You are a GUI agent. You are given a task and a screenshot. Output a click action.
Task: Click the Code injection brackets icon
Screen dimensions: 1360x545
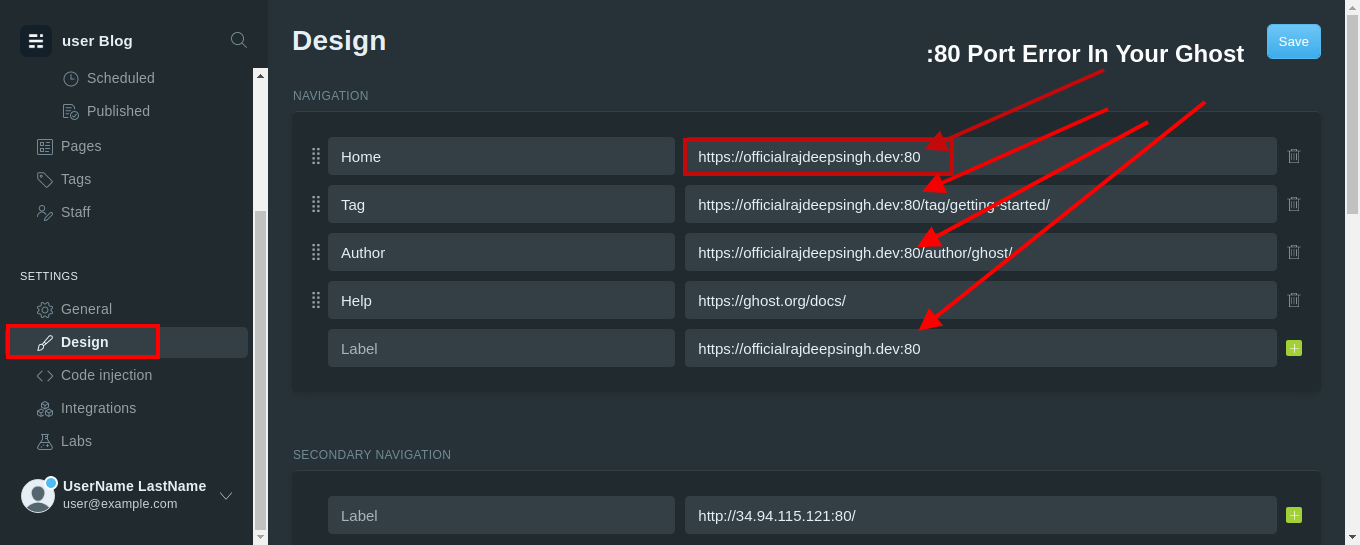[45, 375]
